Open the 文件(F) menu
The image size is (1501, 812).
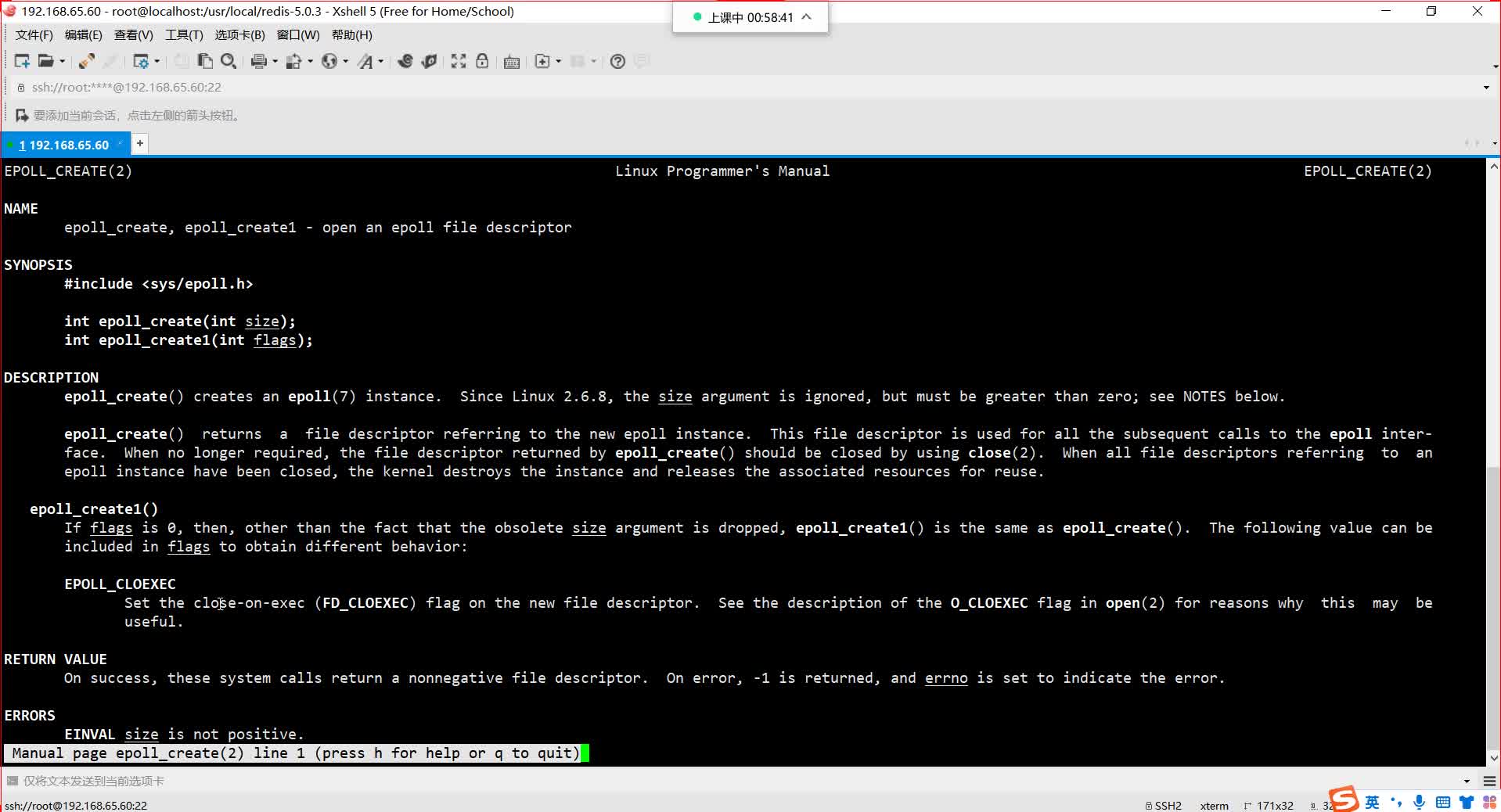point(34,35)
